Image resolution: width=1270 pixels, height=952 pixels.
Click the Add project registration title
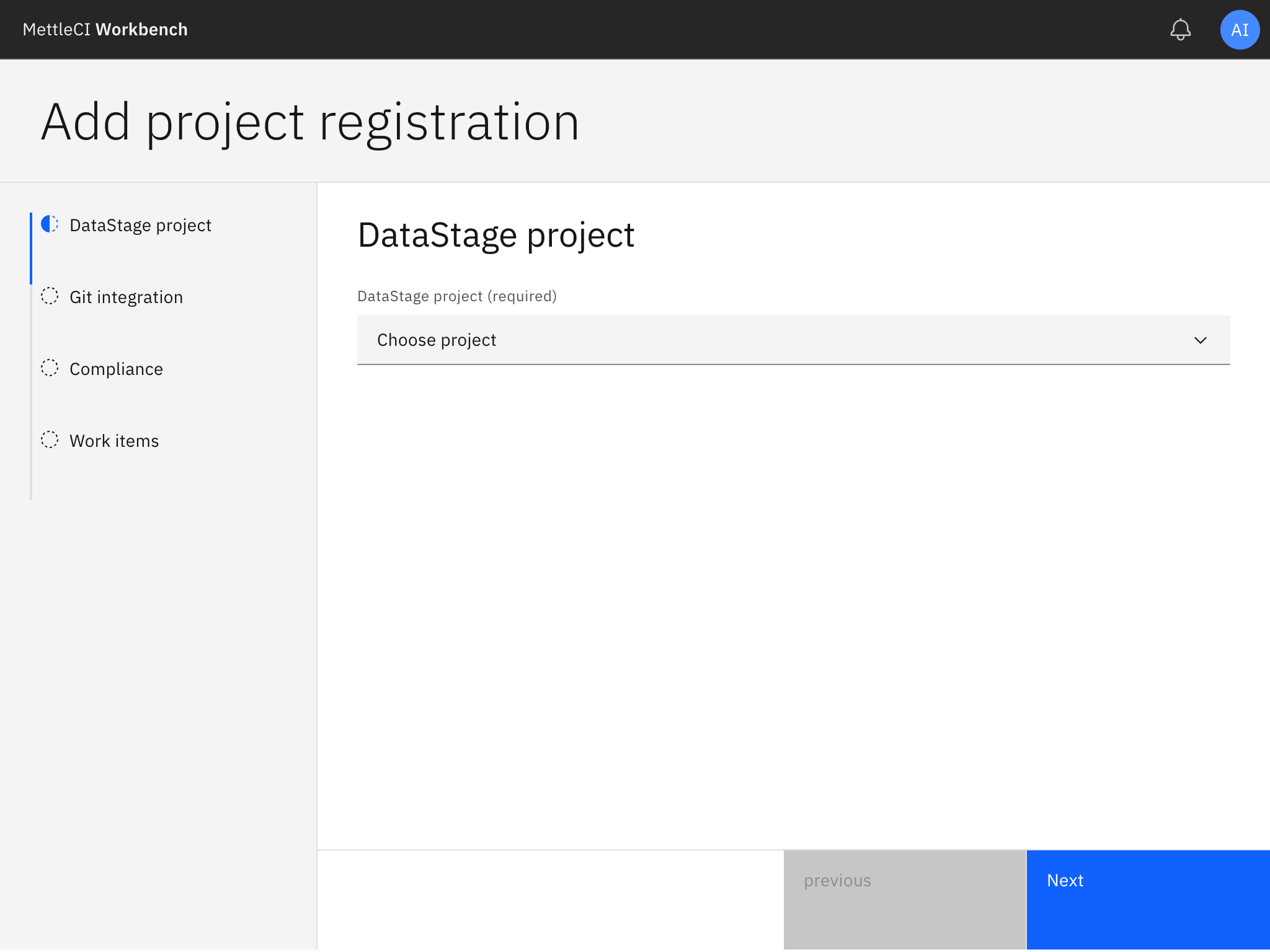tap(311, 121)
